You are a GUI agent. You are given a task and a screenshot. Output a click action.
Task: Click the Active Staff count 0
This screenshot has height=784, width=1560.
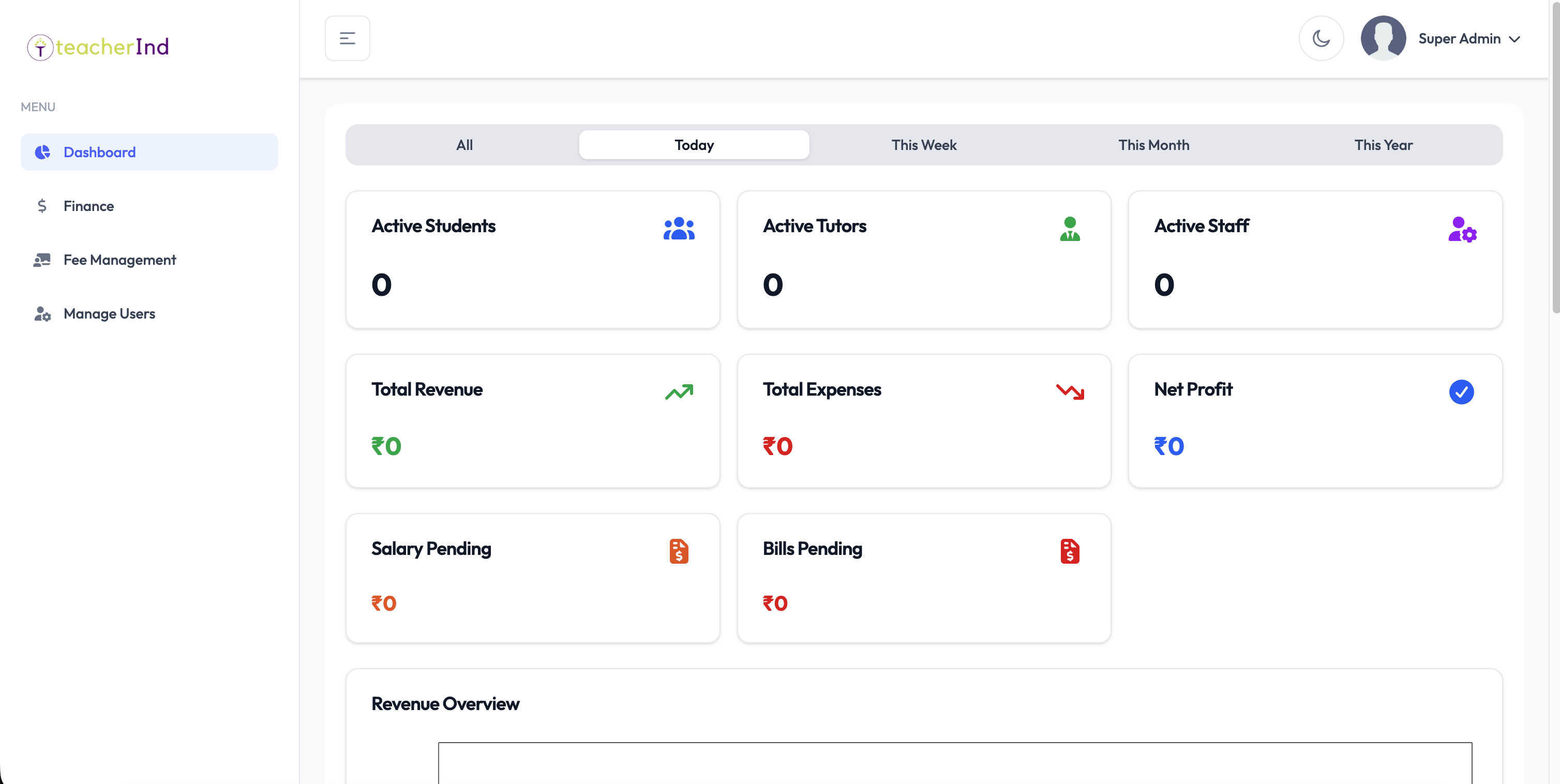[x=1163, y=284]
